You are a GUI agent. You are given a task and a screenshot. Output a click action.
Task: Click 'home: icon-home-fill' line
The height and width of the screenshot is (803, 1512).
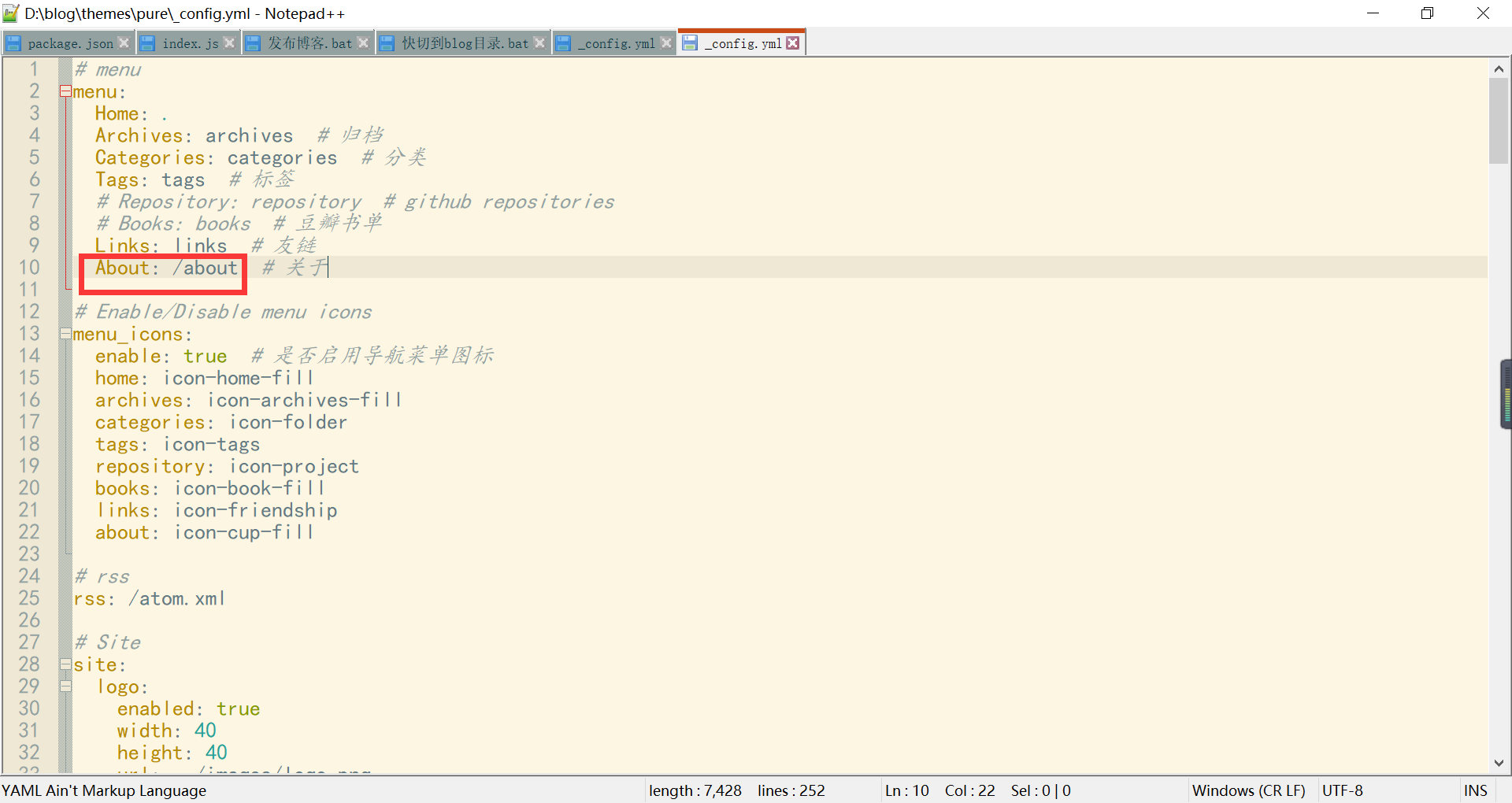tap(205, 378)
